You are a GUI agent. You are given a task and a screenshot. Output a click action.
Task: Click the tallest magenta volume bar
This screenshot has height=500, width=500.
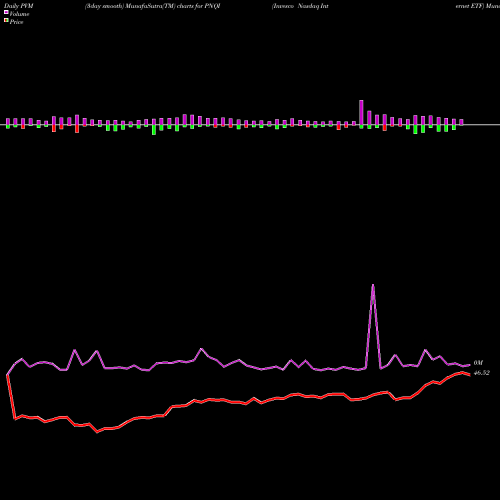(361, 112)
